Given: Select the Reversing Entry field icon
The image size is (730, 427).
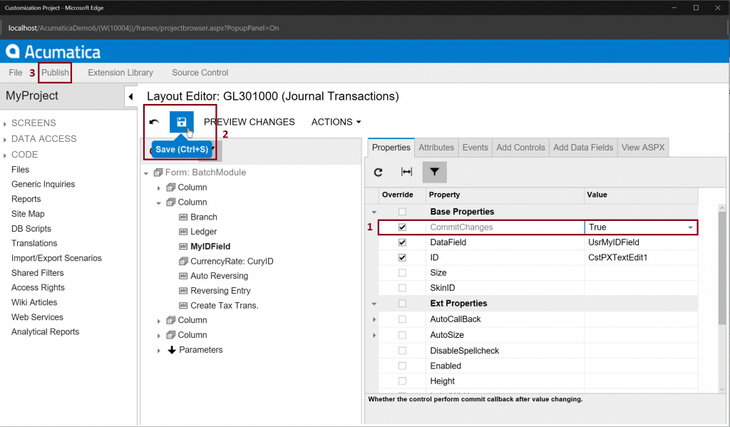Looking at the screenshot, I should [183, 291].
